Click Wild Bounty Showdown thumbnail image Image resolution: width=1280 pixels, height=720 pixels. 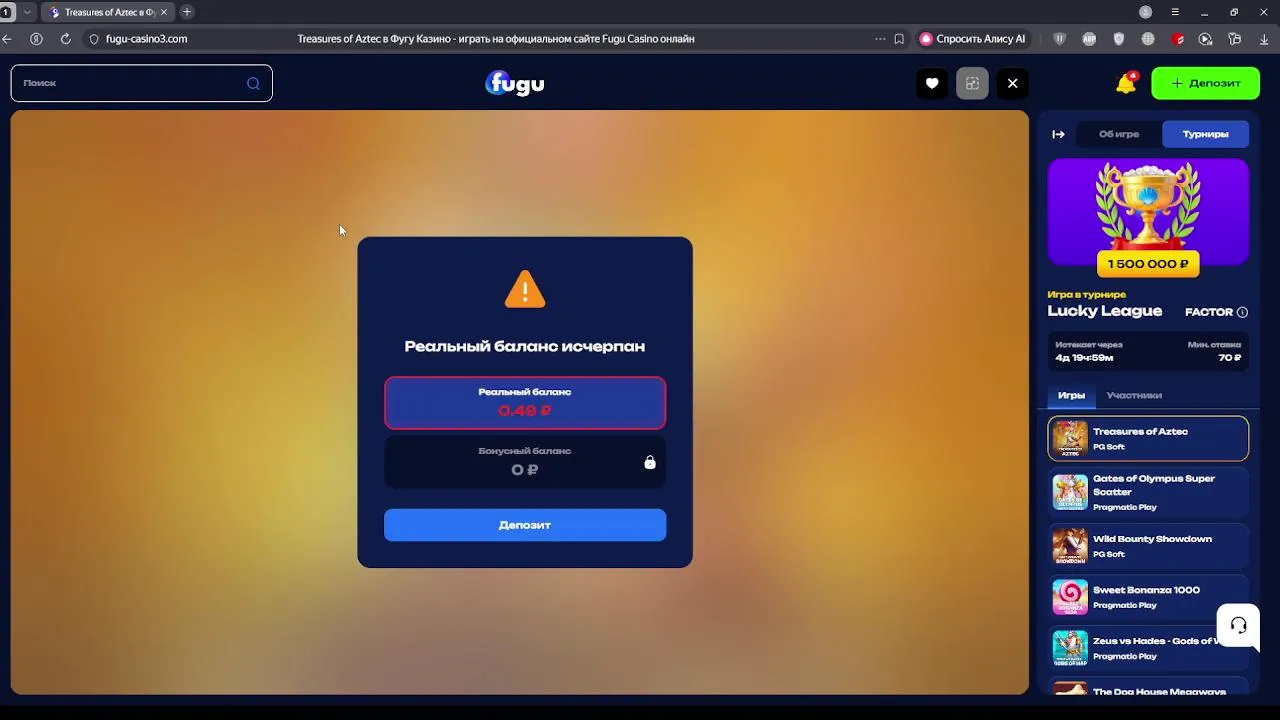(1070, 546)
